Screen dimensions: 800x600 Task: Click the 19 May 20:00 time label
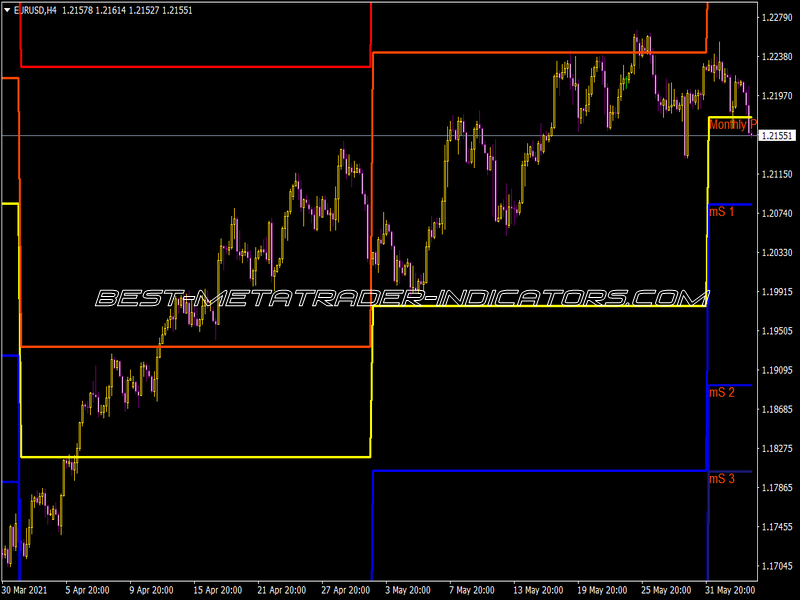coord(602,590)
